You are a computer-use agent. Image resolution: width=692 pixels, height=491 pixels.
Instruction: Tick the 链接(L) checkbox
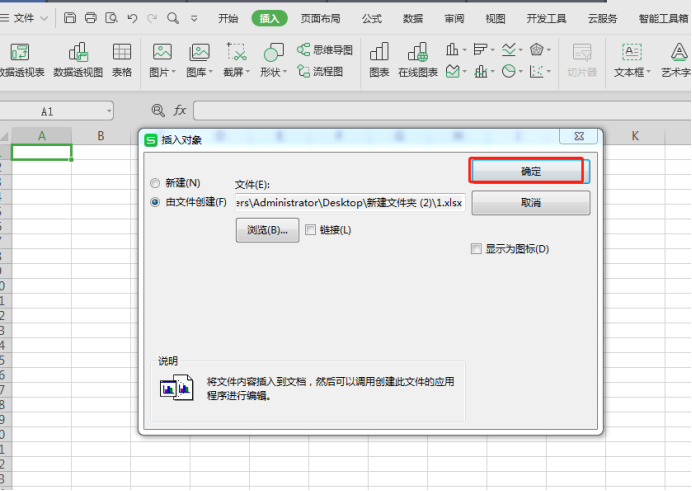click(x=310, y=230)
